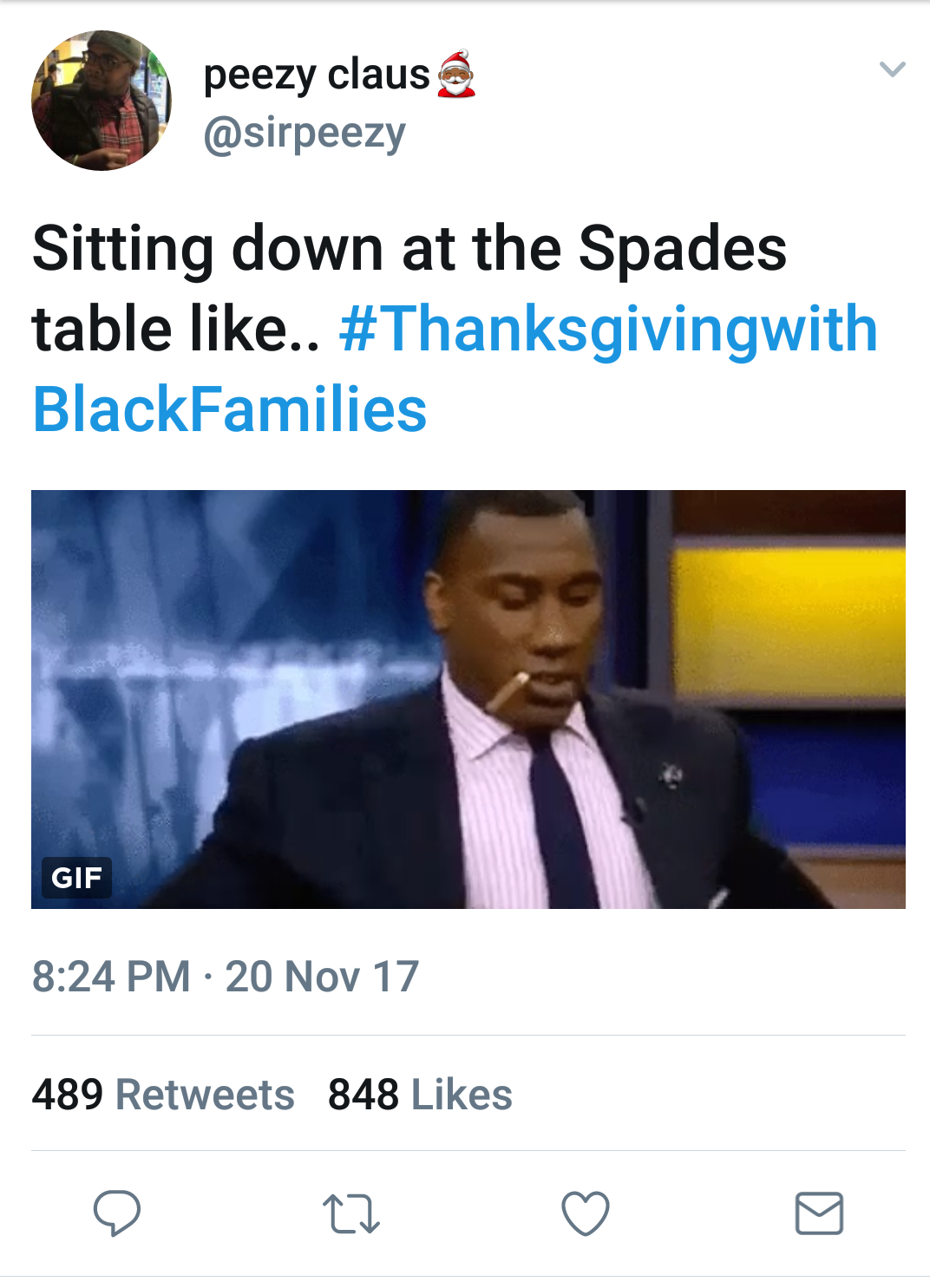Click the Santa emoji beside the display name
The image size is (930, 1288).
[456, 75]
